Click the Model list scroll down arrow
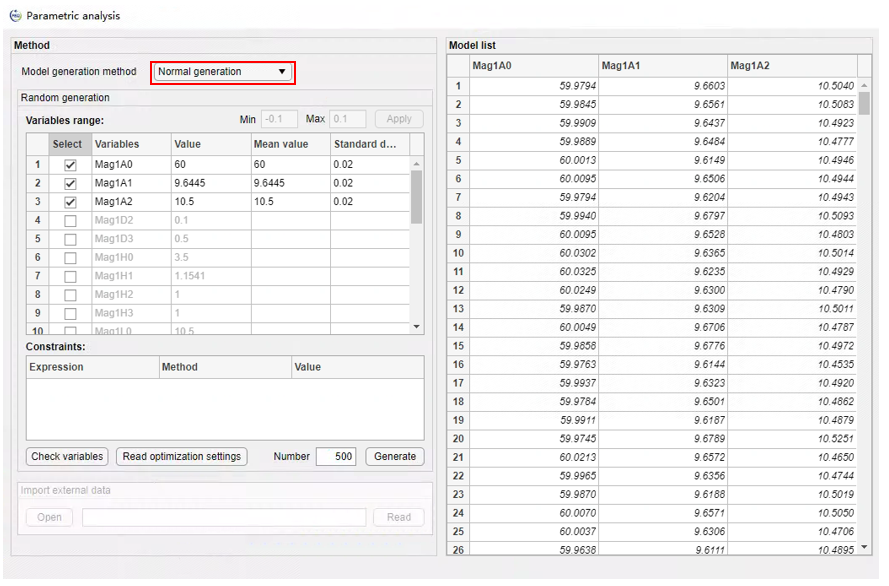The height and width of the screenshot is (586, 889). click(864, 547)
